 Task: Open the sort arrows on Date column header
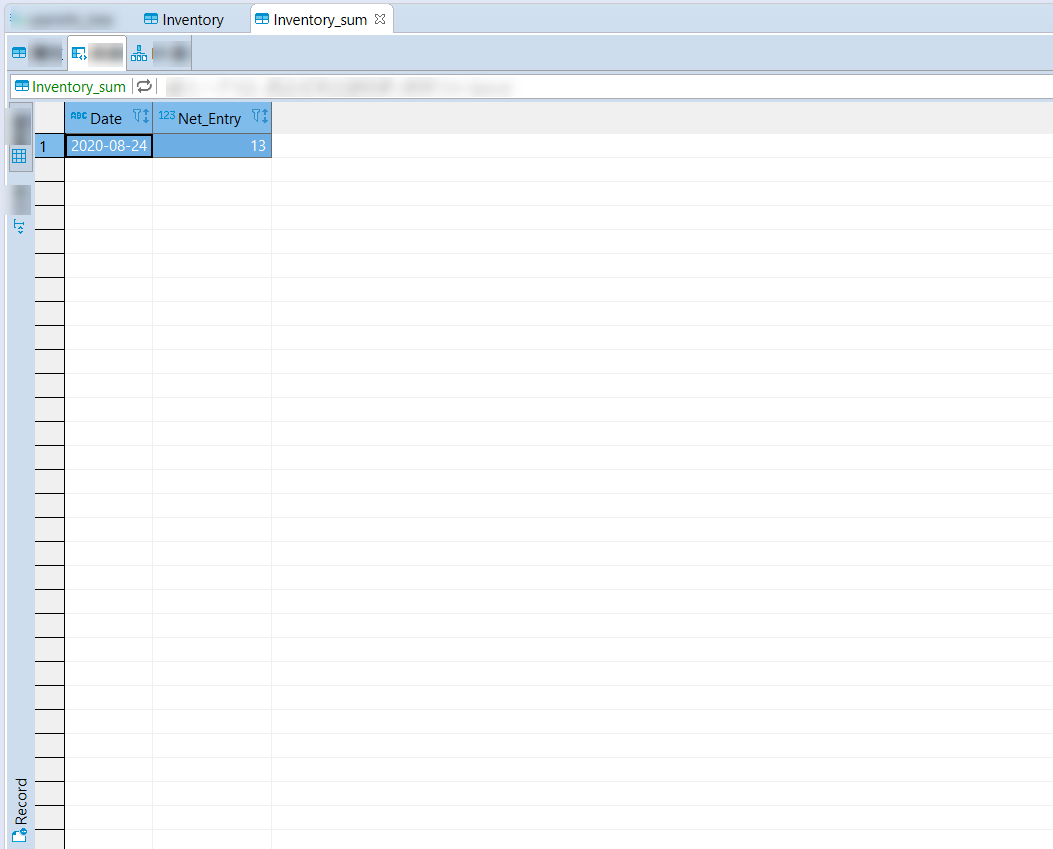coord(144,117)
